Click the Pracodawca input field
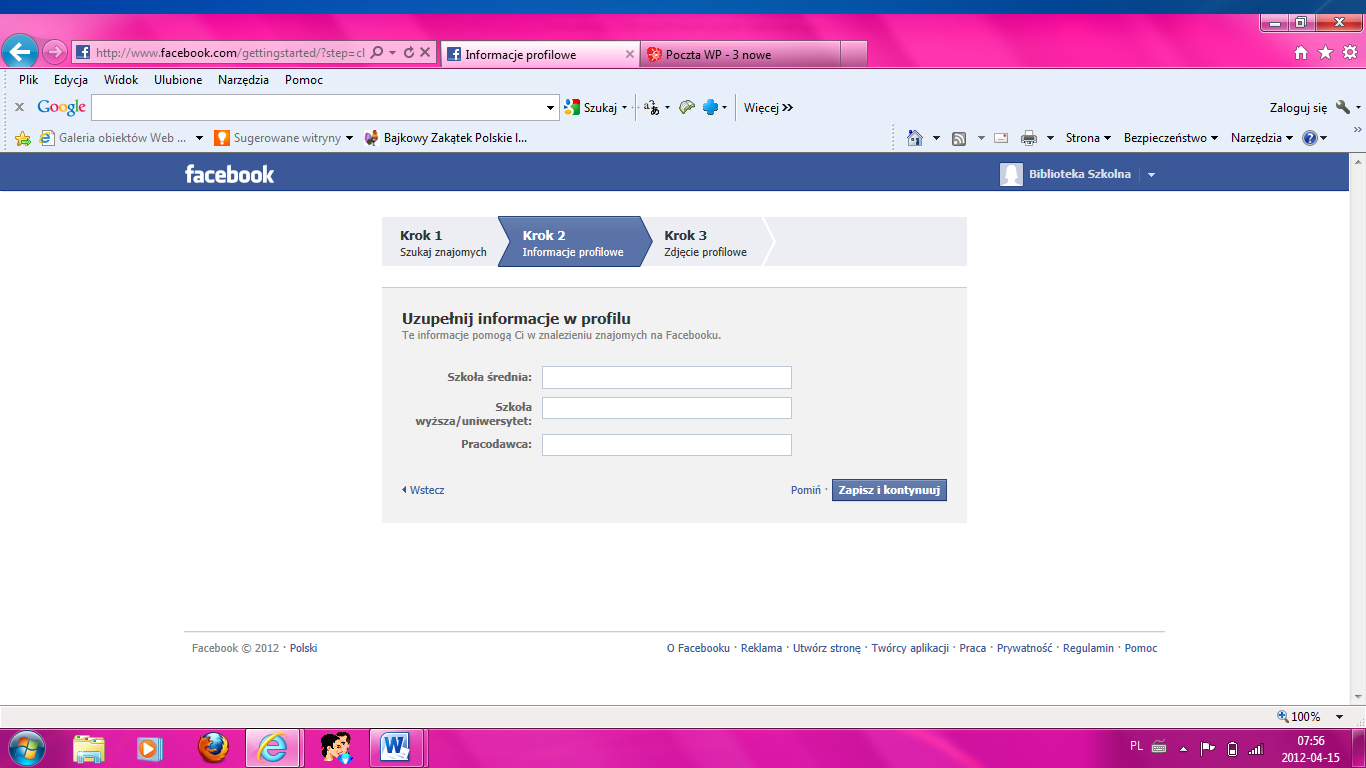Screen dimensions: 1366x768 click(667, 445)
